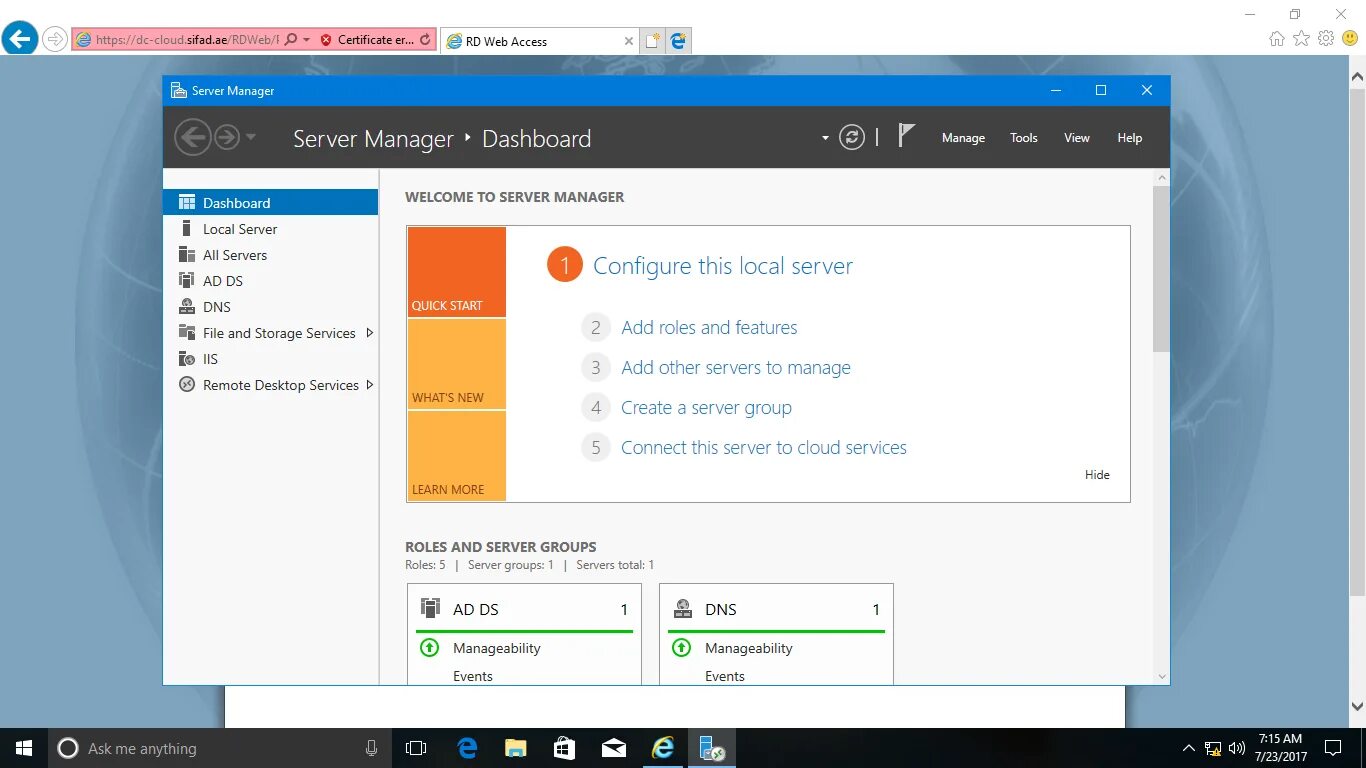Open the Tools menu
This screenshot has width=1366, height=768.
pos(1023,138)
